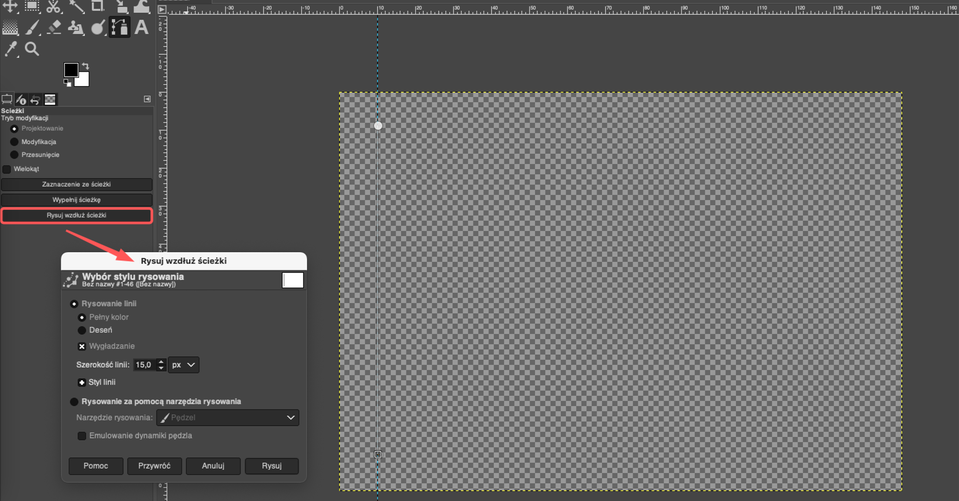Pick the Eraser tool

tap(54, 27)
